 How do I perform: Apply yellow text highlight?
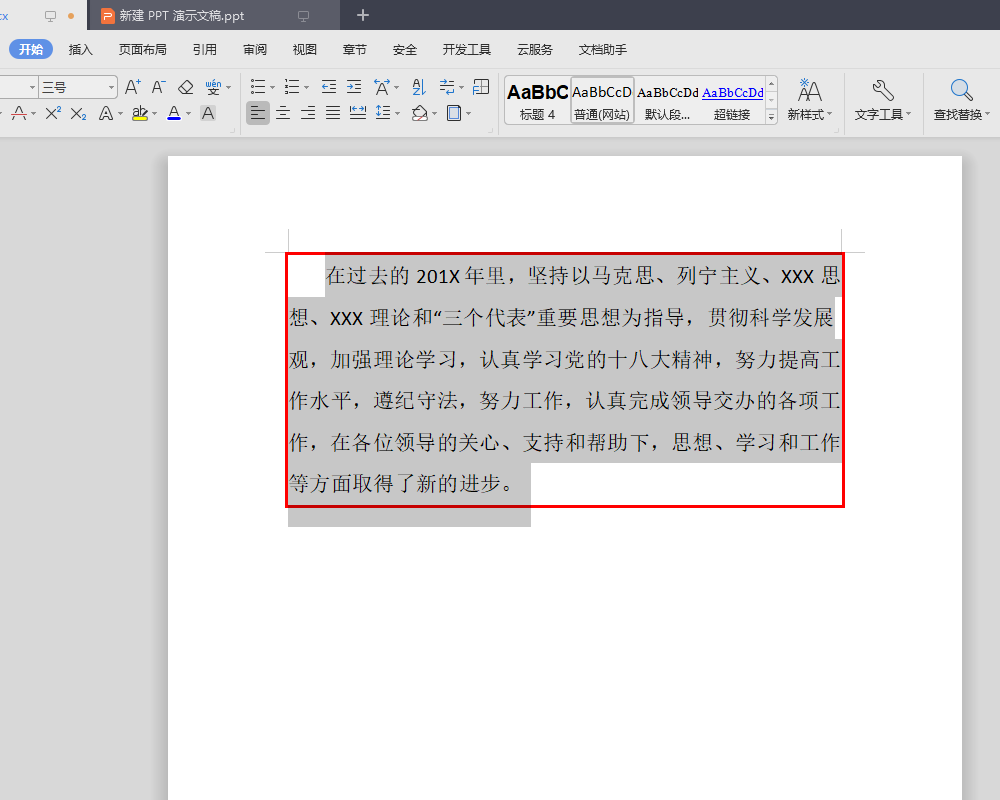(140, 114)
